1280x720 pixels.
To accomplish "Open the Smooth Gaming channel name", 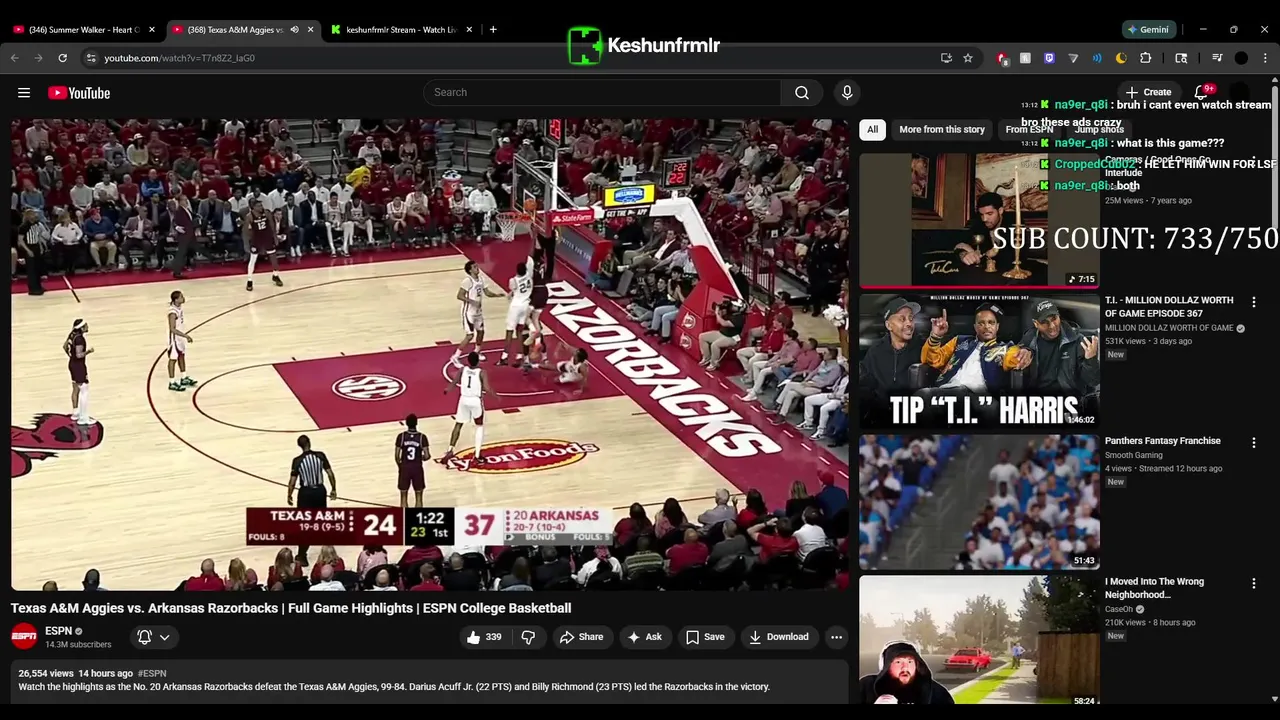I will 1133,455.
